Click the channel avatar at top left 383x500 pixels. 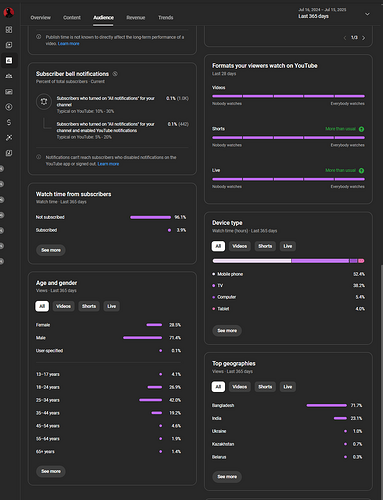9,13
